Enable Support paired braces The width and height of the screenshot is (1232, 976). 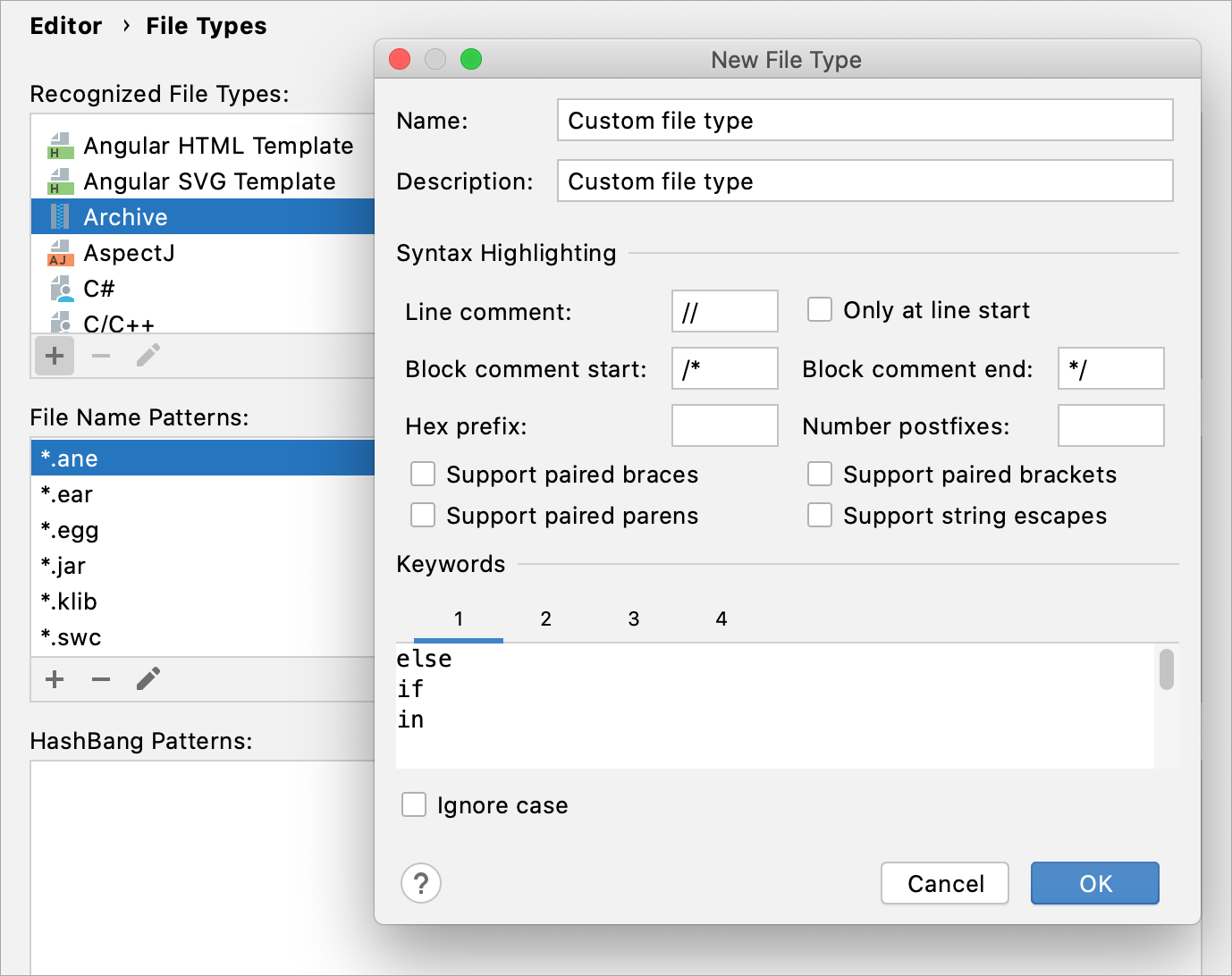pos(423,474)
